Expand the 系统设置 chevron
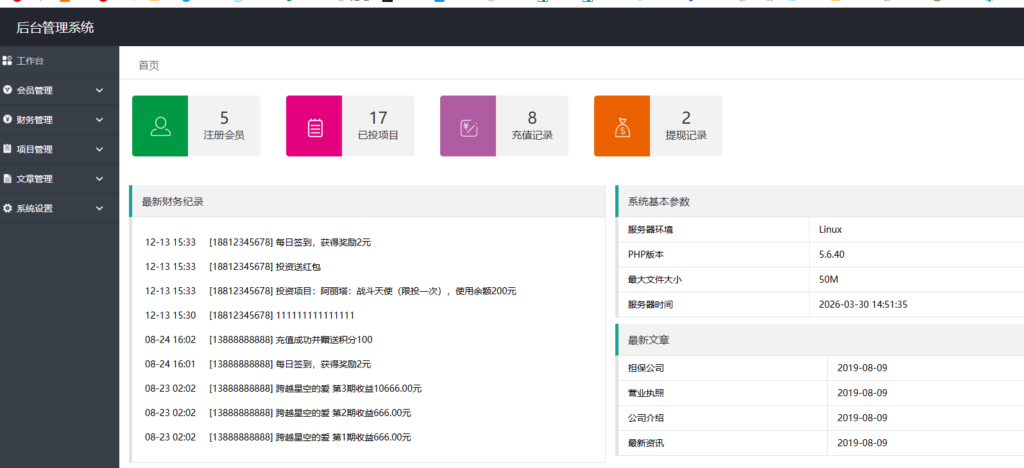The height and width of the screenshot is (468, 1024). tap(99, 208)
